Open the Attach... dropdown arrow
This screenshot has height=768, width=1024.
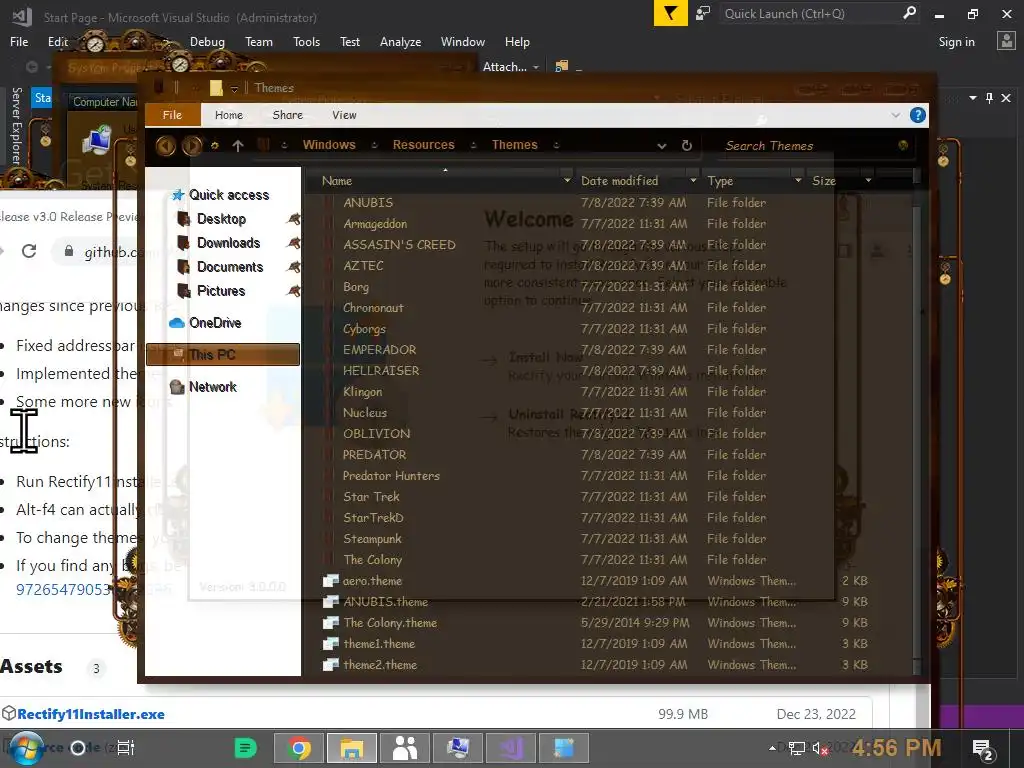click(x=536, y=67)
